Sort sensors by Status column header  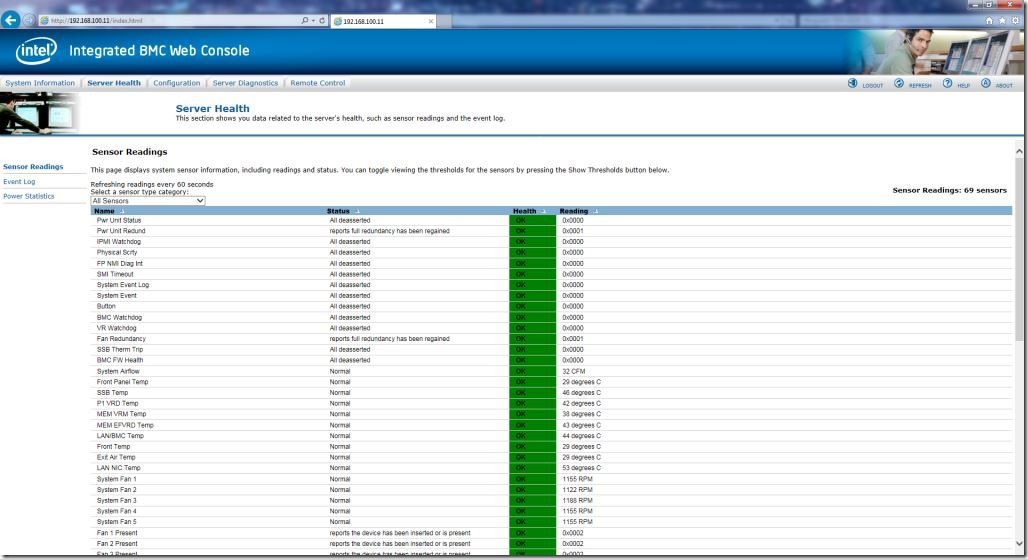338,211
